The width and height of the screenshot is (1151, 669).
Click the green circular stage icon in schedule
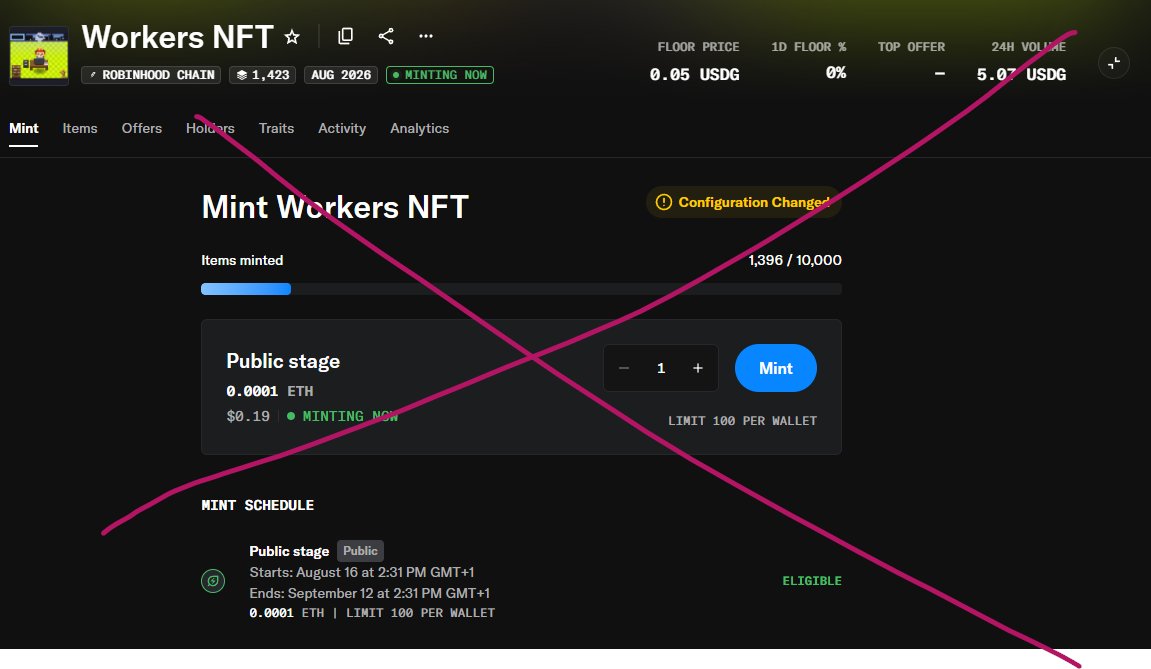click(213, 581)
